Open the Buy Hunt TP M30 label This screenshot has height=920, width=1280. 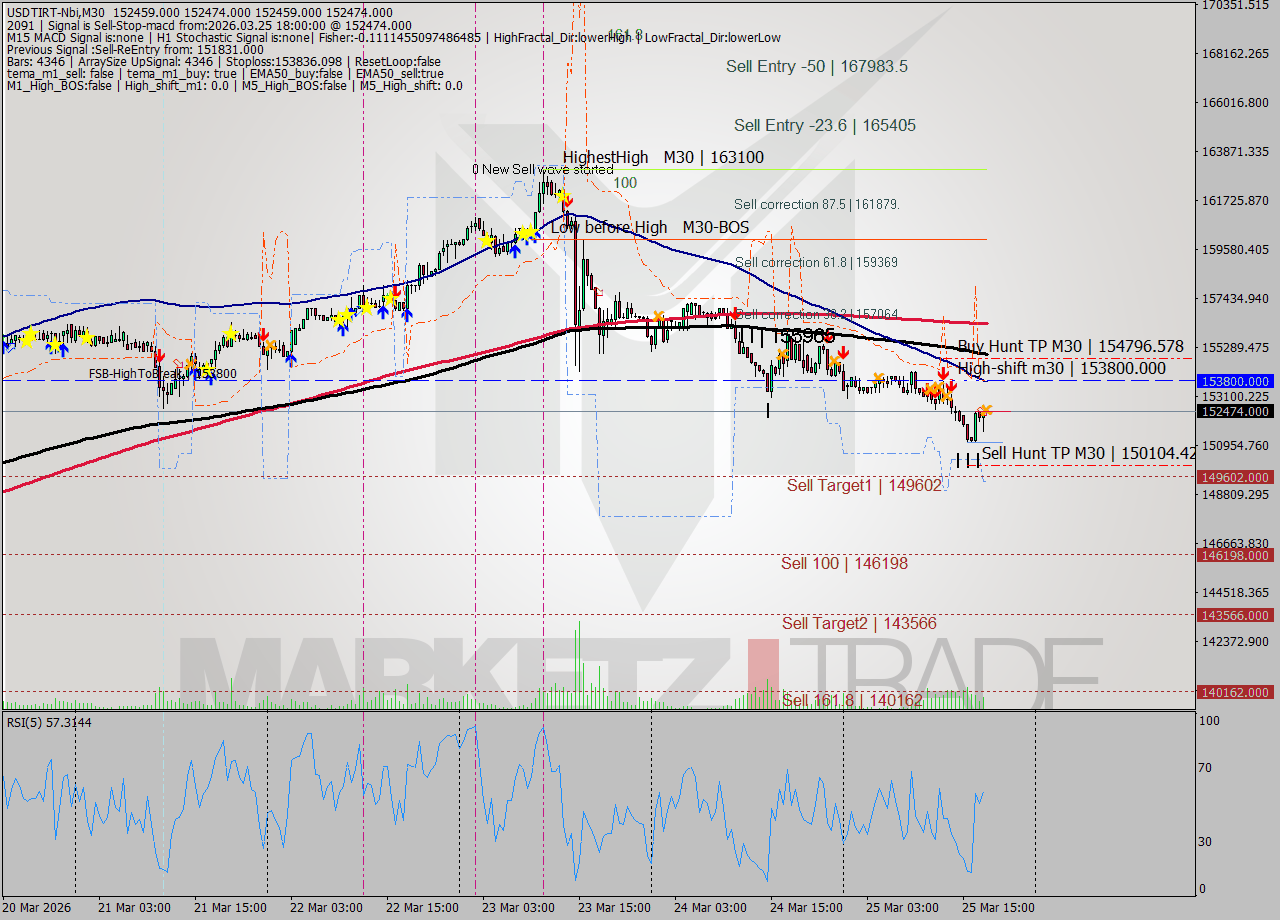click(1063, 345)
